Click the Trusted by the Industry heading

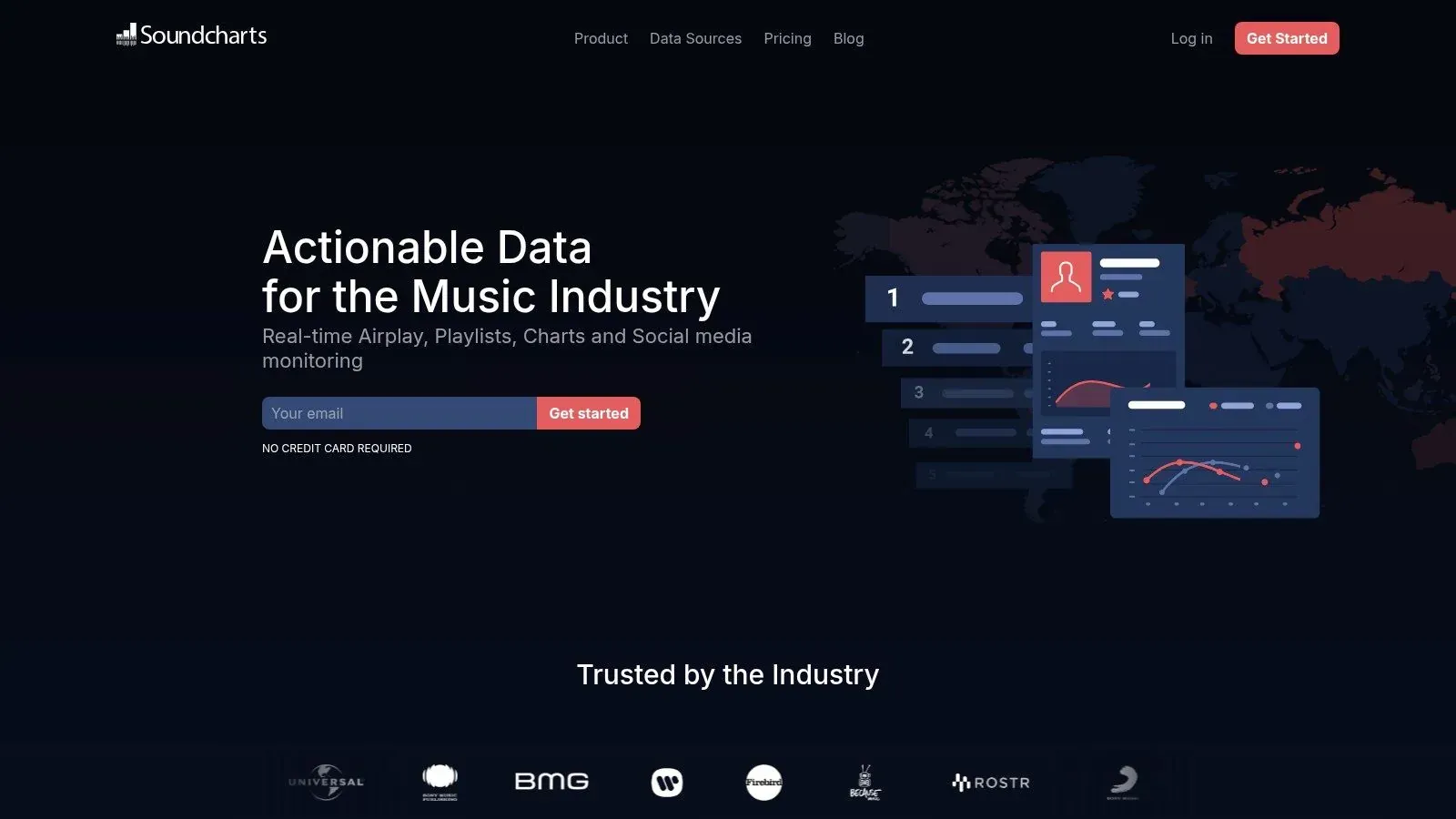pos(728,674)
